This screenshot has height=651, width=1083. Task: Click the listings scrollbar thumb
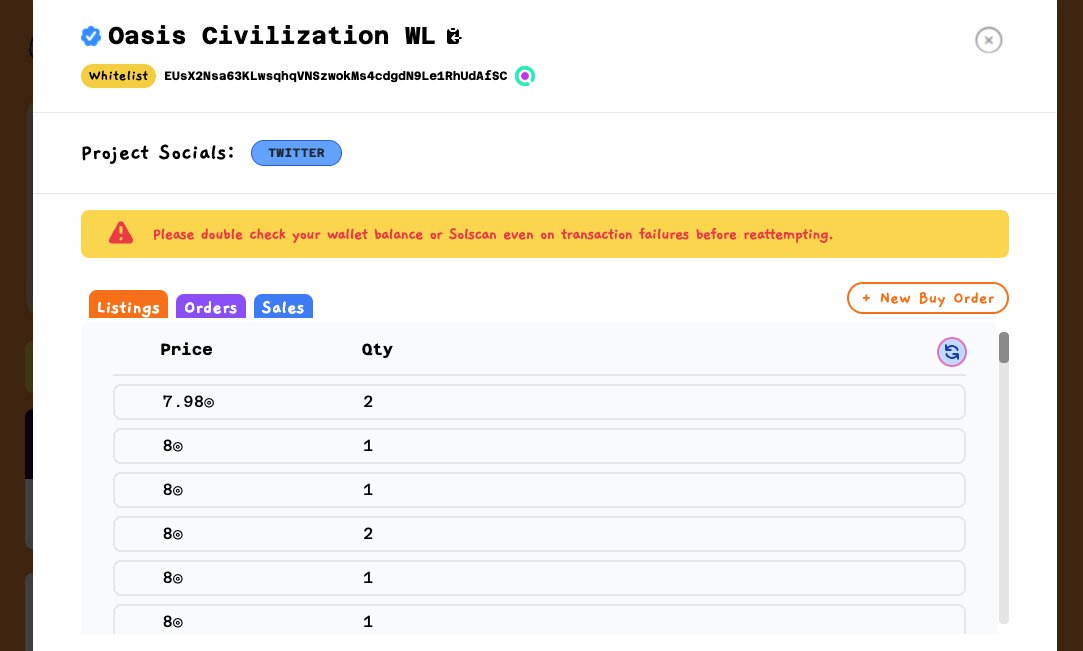(1004, 347)
